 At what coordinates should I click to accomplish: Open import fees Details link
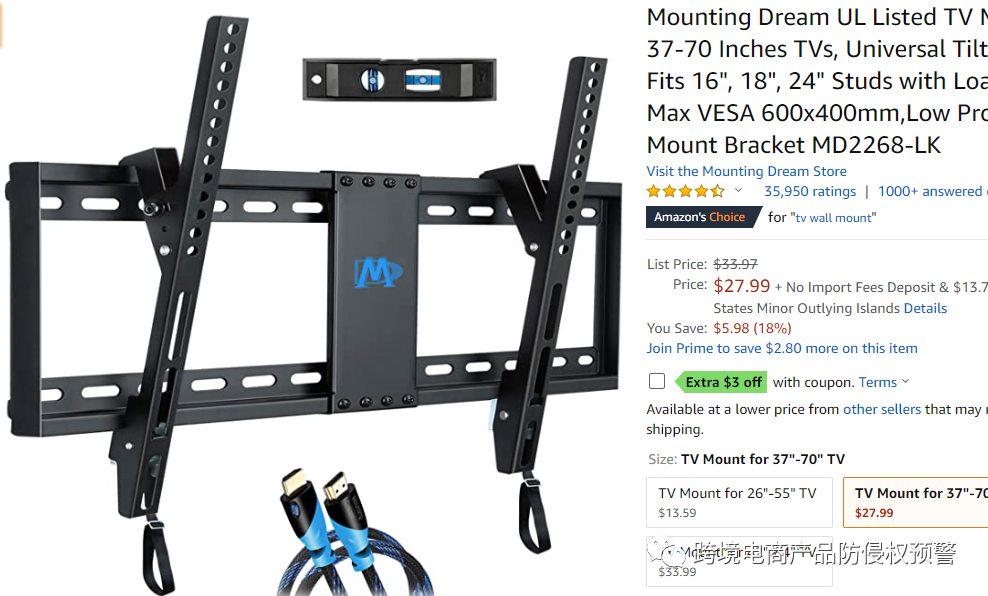[x=925, y=308]
